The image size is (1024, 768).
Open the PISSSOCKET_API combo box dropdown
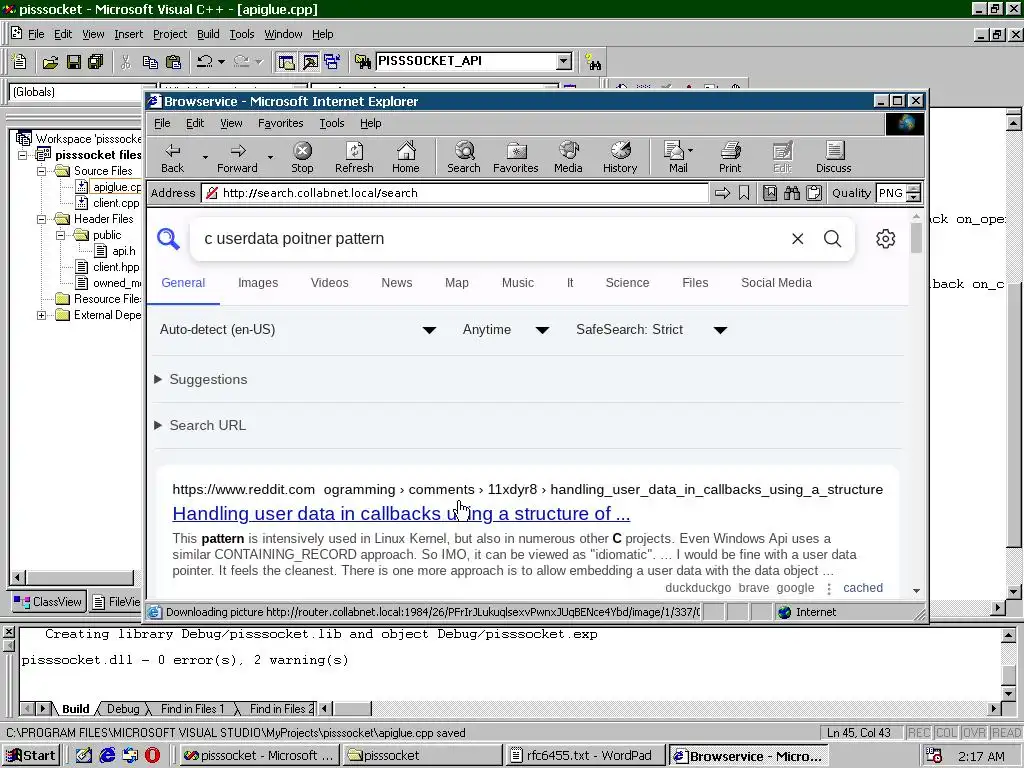[564, 61]
